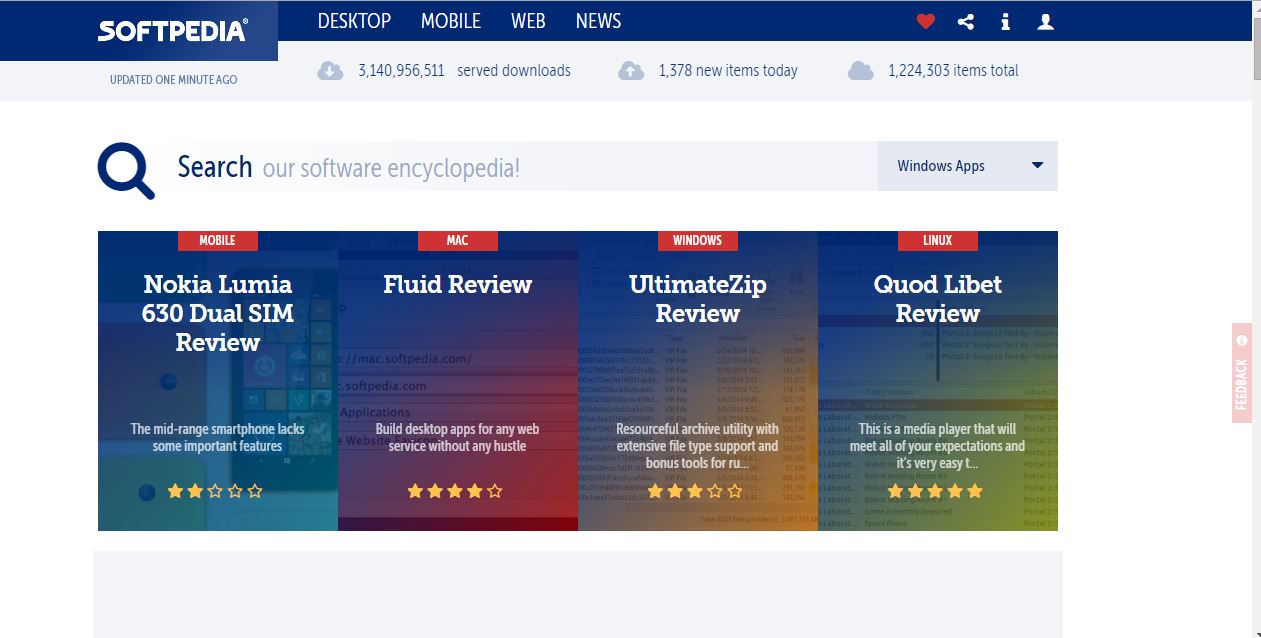Open the Feedback side tab

pos(1242,373)
